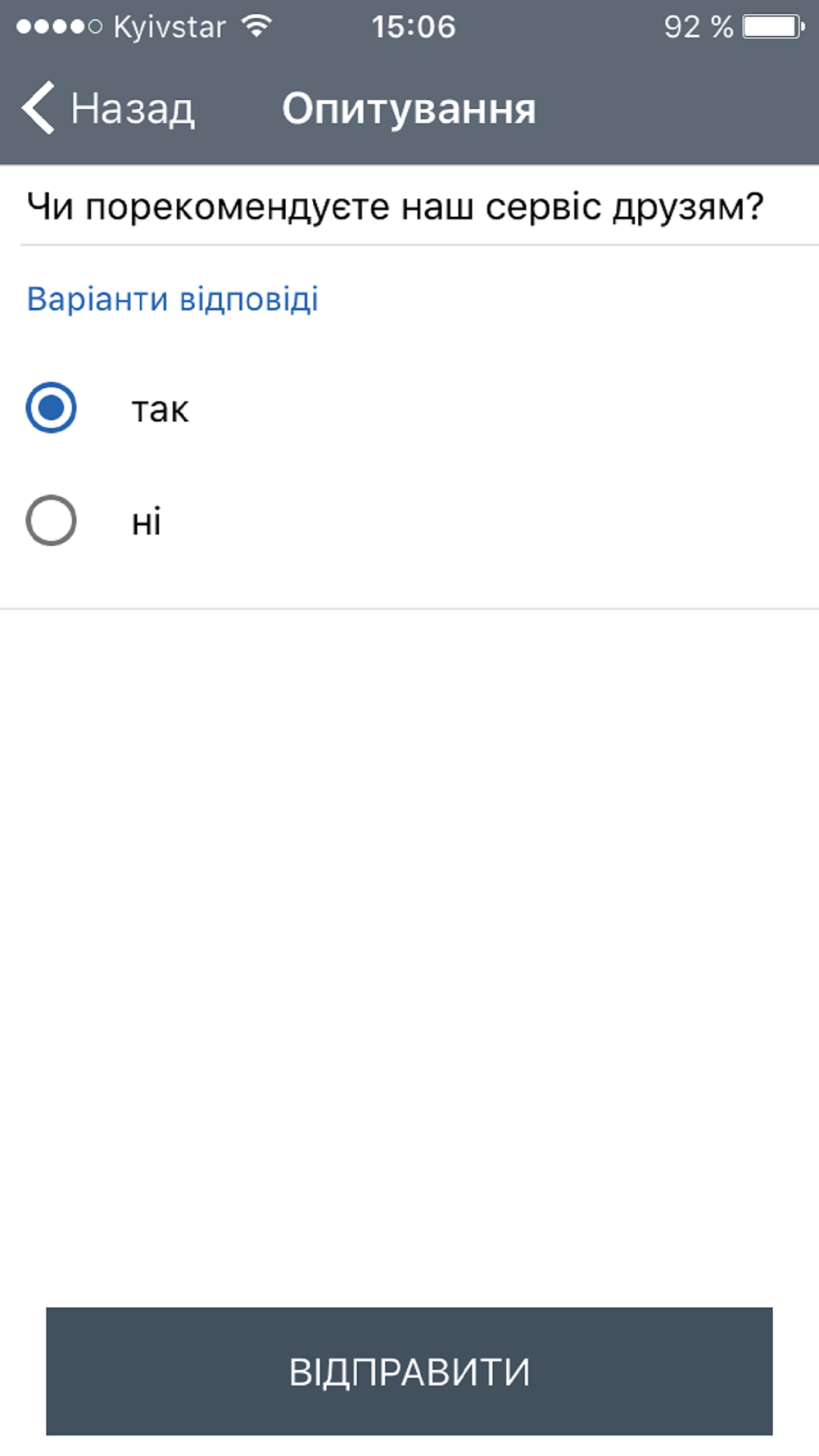Tap the cellular signal strength dots
Viewport: 819px width, 1456px height.
pos(59,27)
